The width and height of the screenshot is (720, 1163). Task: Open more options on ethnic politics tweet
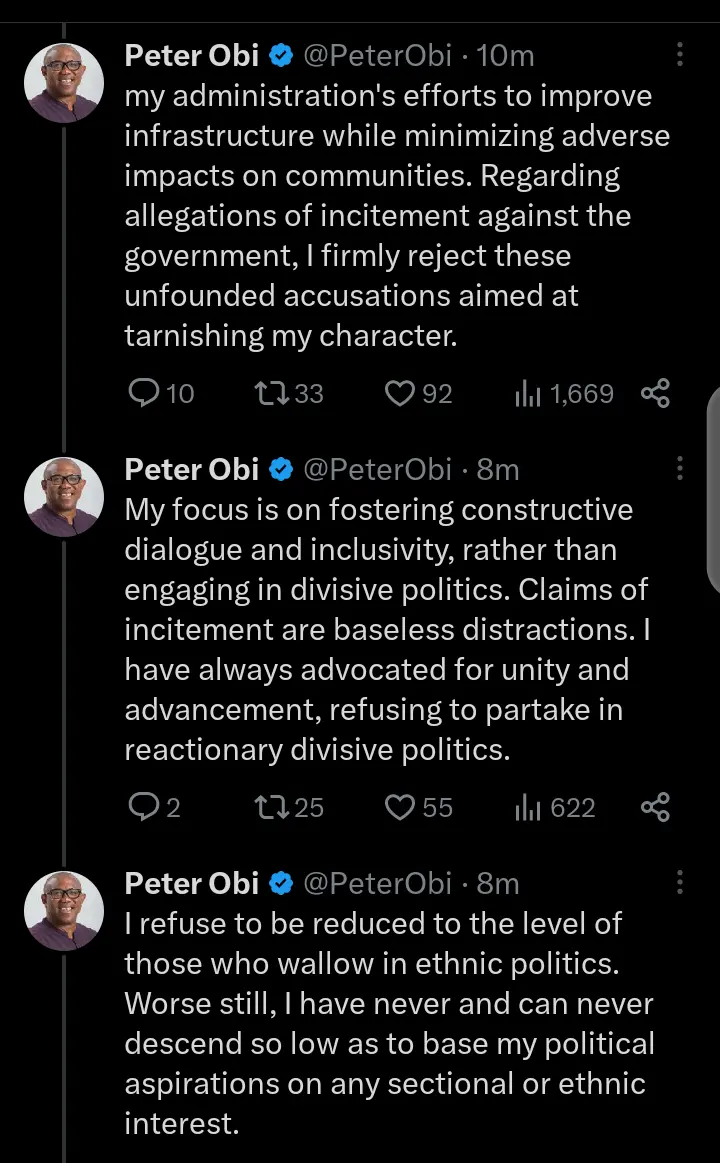click(x=680, y=883)
